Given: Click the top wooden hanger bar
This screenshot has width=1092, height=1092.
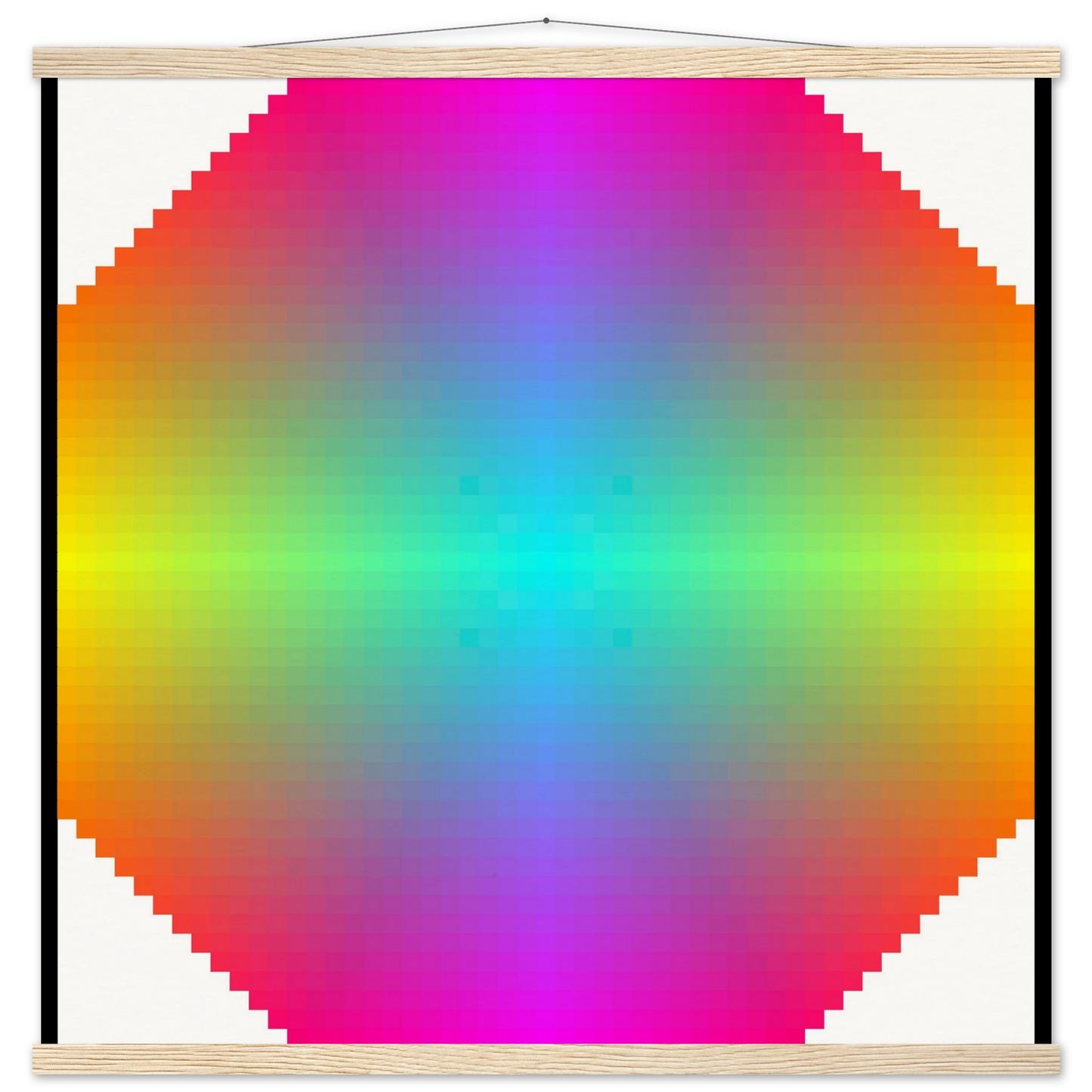Looking at the screenshot, I should (x=546, y=60).
